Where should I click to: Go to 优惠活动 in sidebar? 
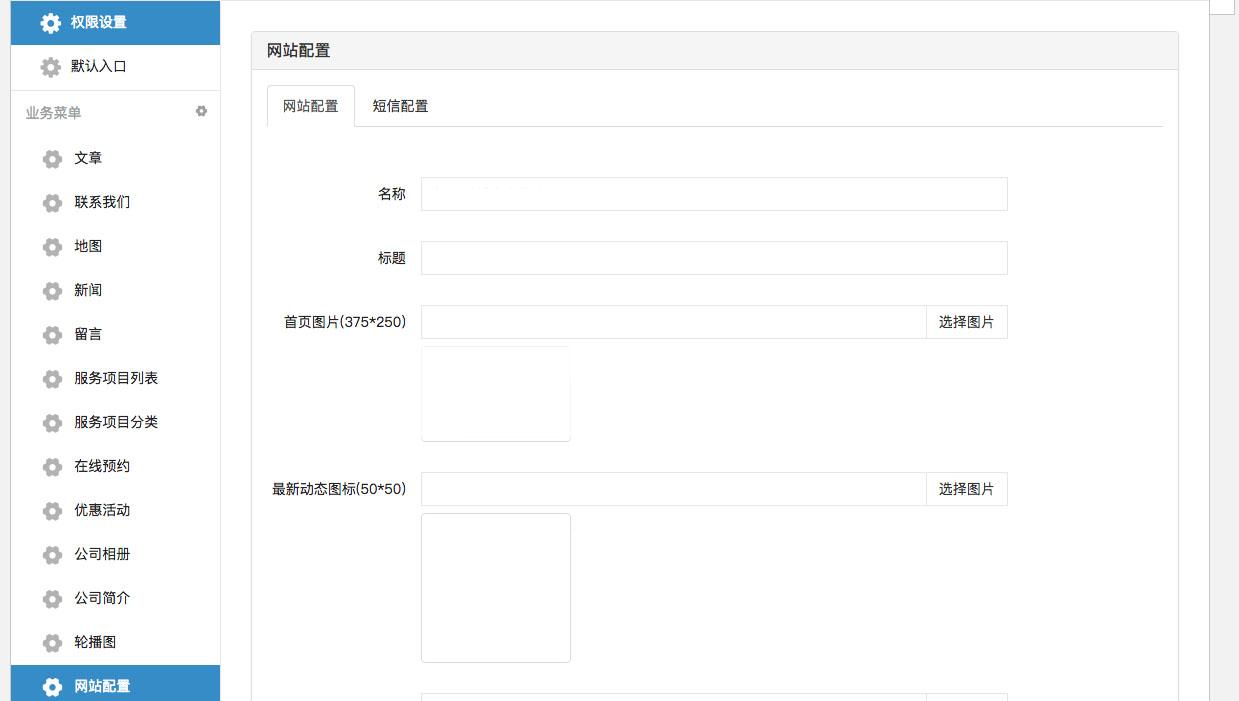[x=102, y=510]
